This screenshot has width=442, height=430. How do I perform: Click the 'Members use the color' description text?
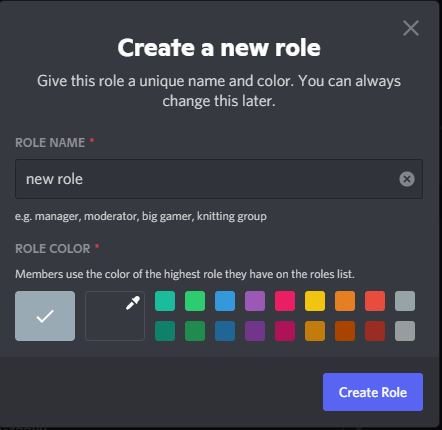185,274
